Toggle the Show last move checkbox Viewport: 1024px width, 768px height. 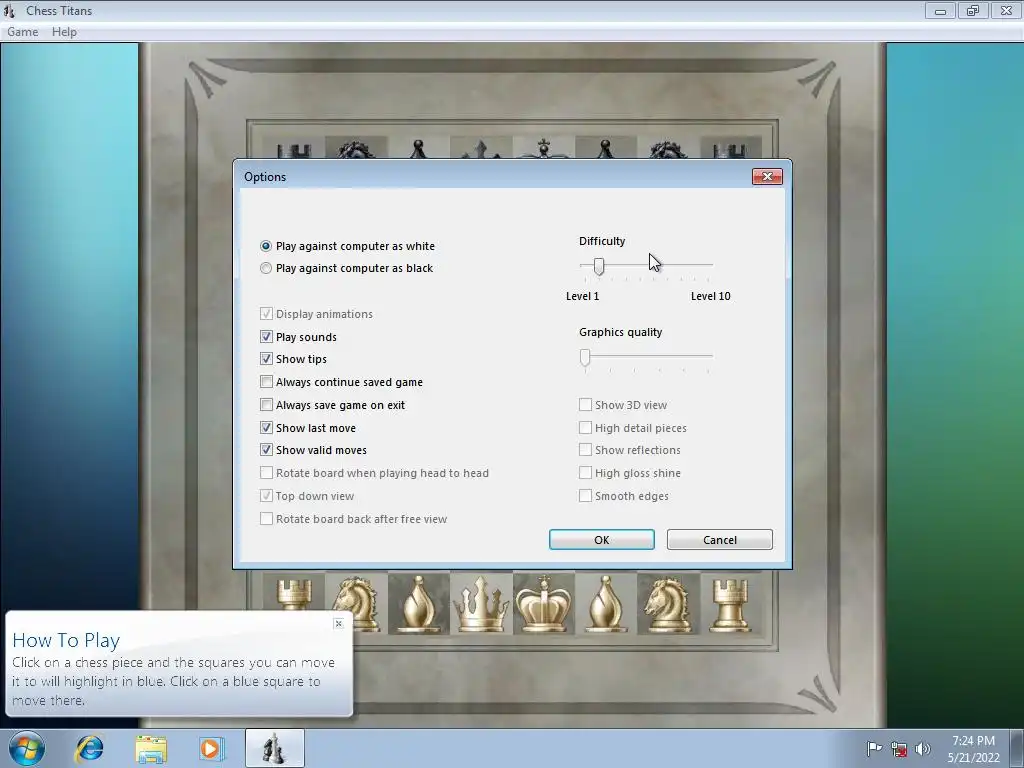[x=266, y=428]
